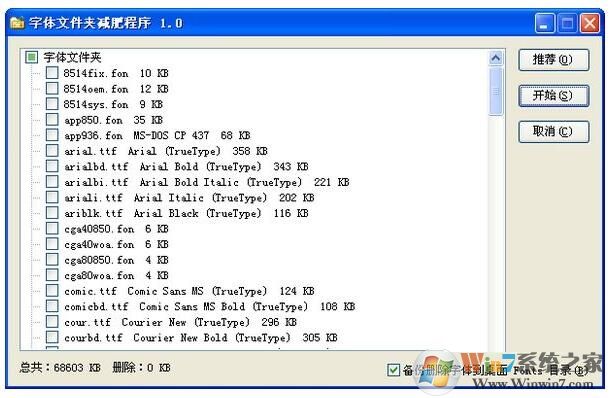Toggle the root 字体文件夹 checkbox
The image size is (610, 398).
point(32,57)
